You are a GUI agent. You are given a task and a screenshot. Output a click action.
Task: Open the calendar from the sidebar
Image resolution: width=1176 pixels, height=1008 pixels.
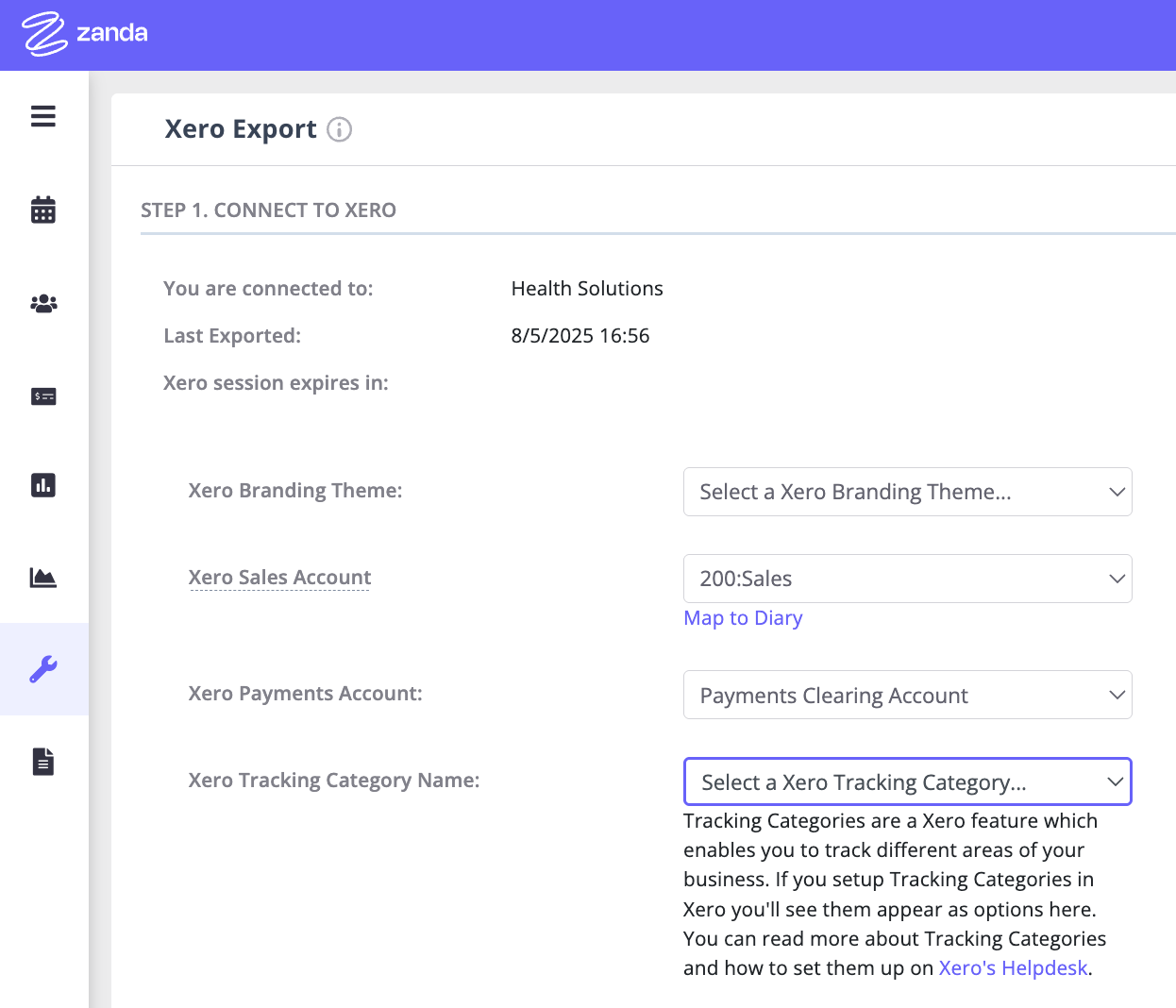coord(43,210)
